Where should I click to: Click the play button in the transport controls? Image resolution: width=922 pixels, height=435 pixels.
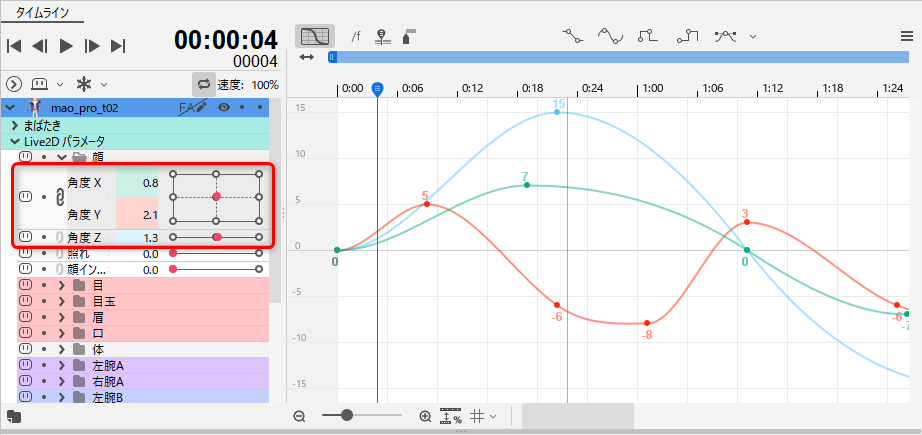(66, 45)
